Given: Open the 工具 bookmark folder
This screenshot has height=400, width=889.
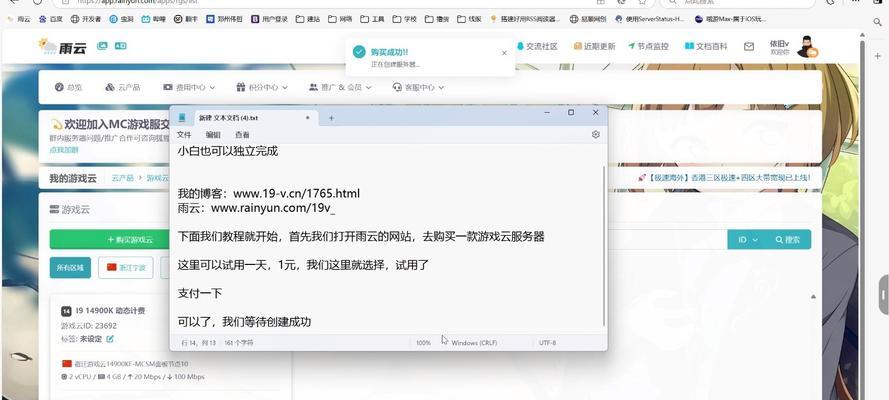Looking at the screenshot, I should pos(372,19).
